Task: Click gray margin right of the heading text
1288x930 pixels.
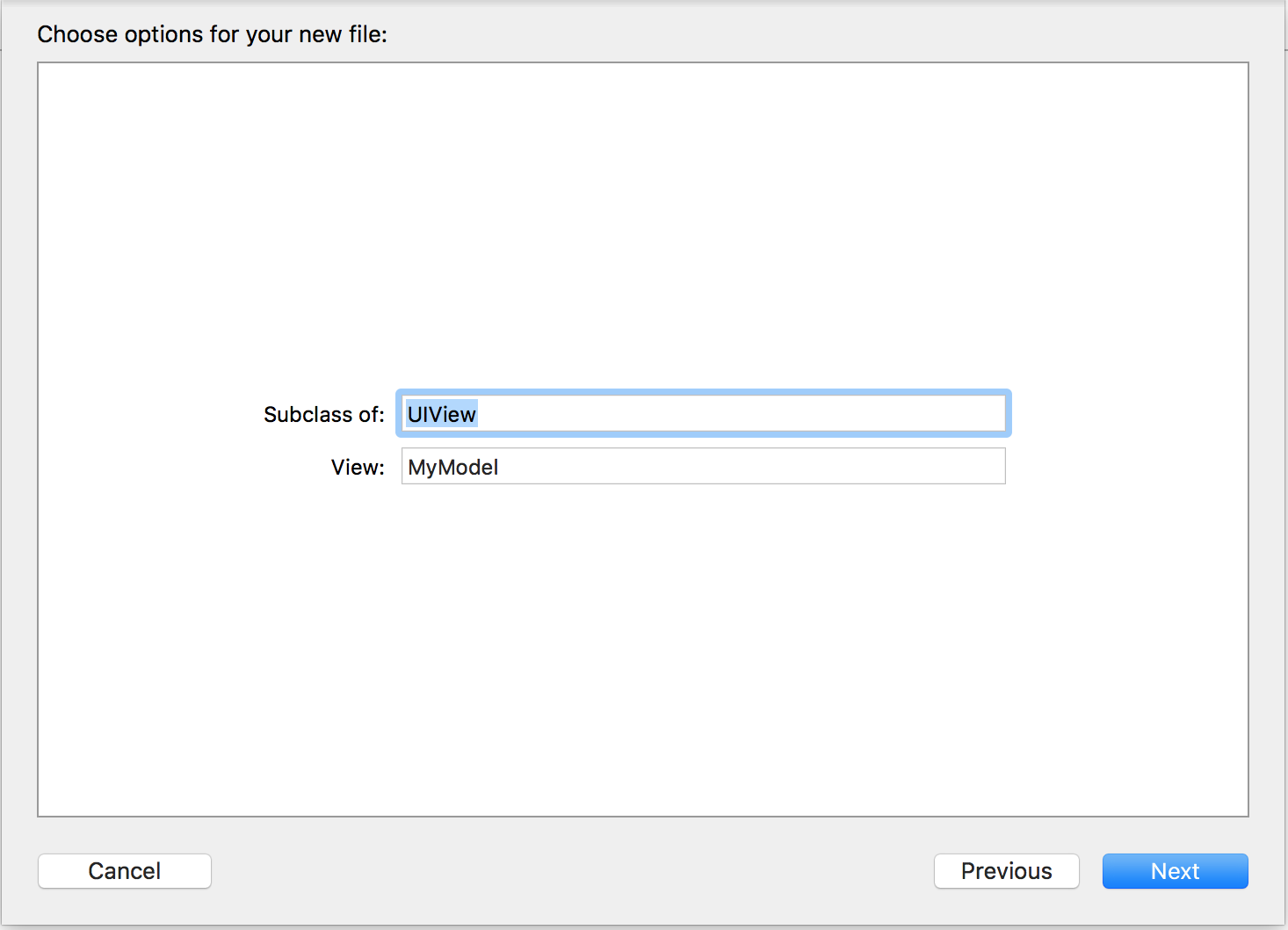Action: [791, 34]
